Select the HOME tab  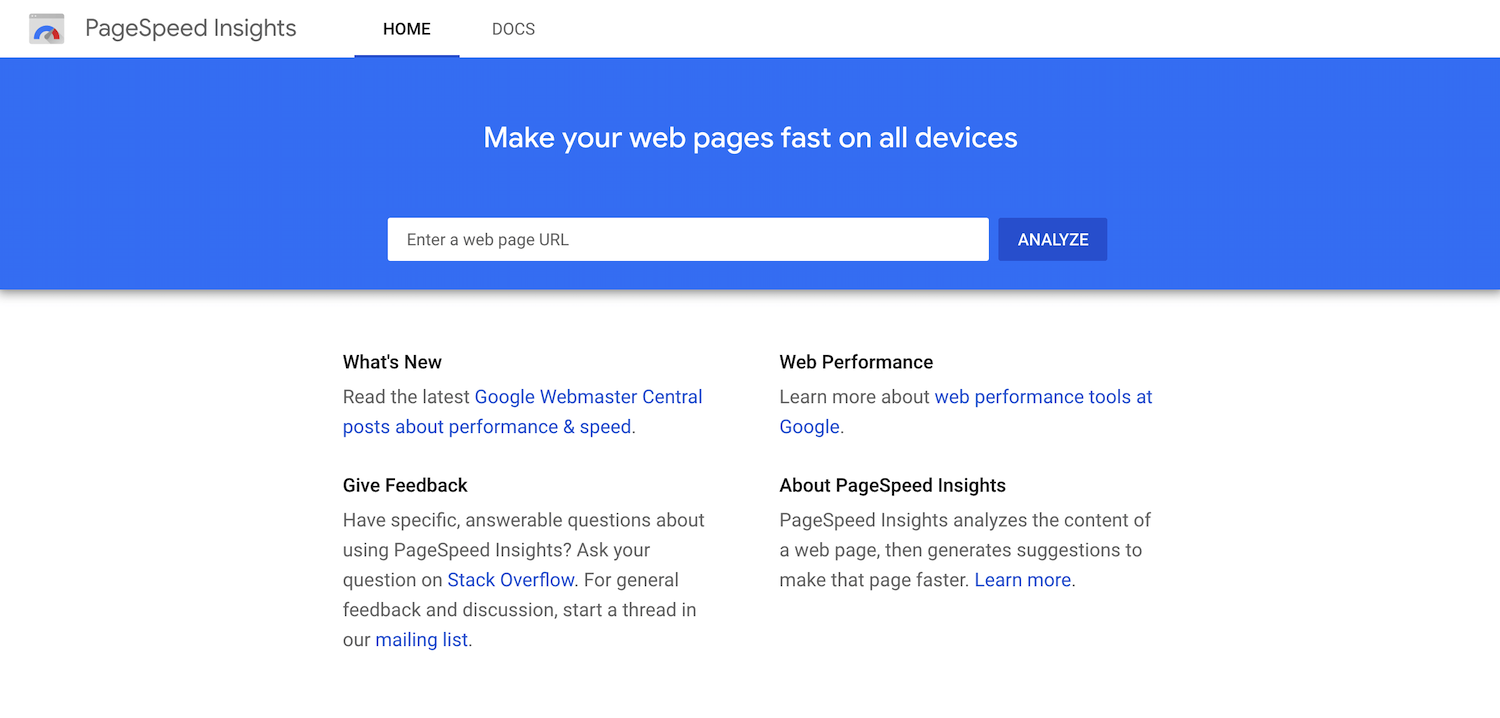406,29
